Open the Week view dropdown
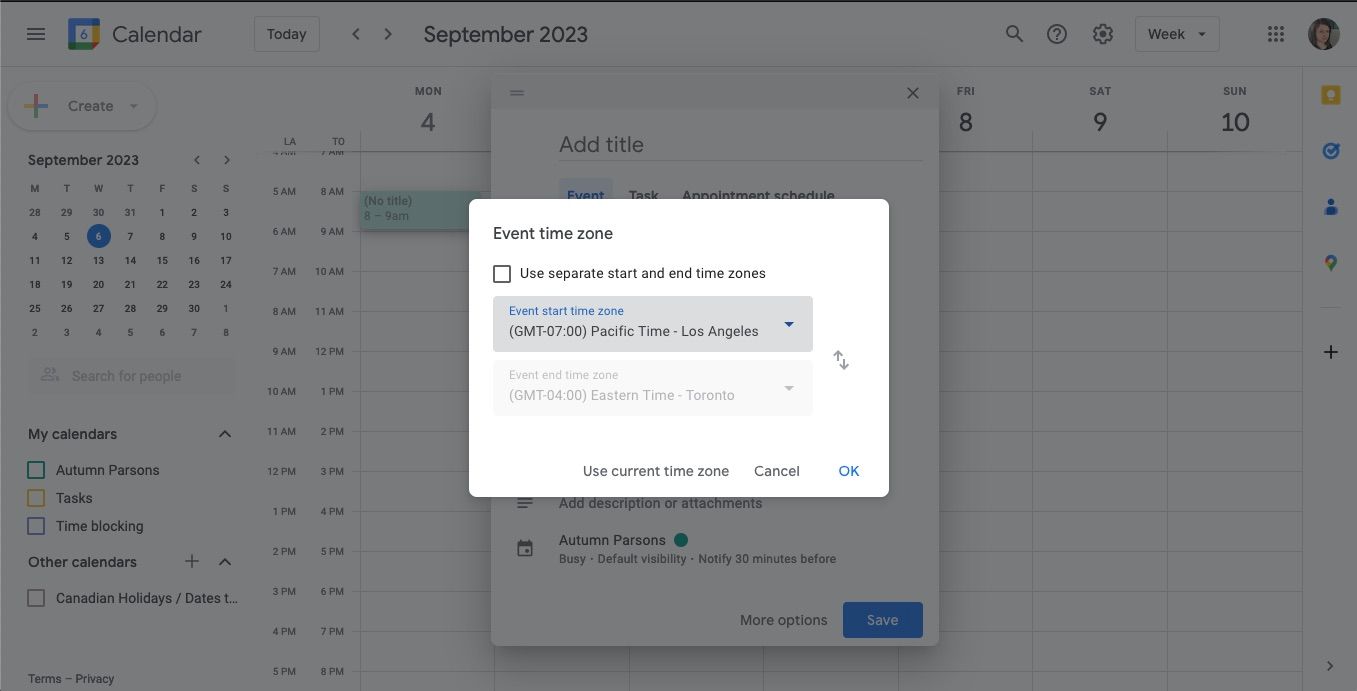1357x691 pixels. [1177, 34]
